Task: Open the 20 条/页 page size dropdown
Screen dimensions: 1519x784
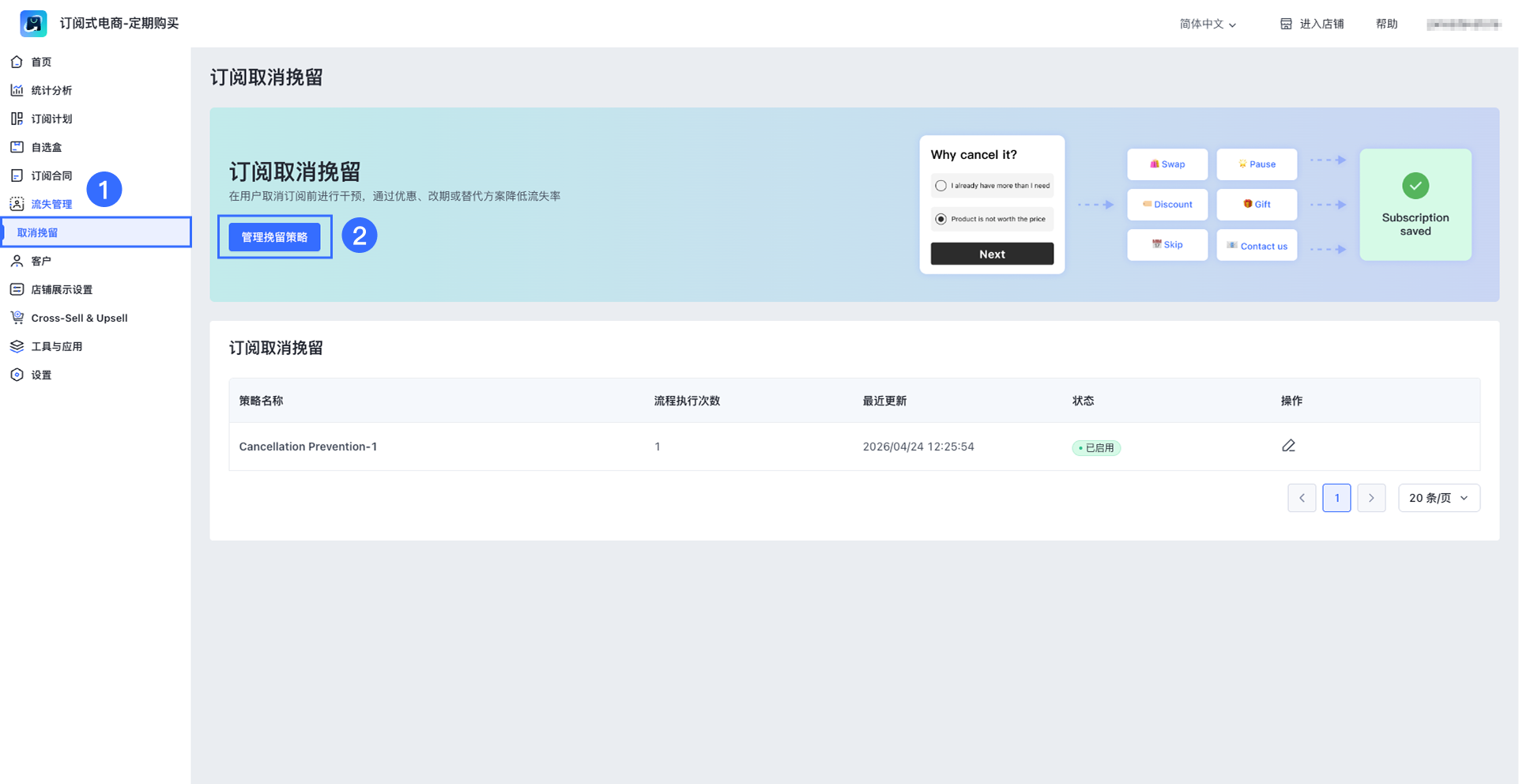Action: tap(1439, 498)
